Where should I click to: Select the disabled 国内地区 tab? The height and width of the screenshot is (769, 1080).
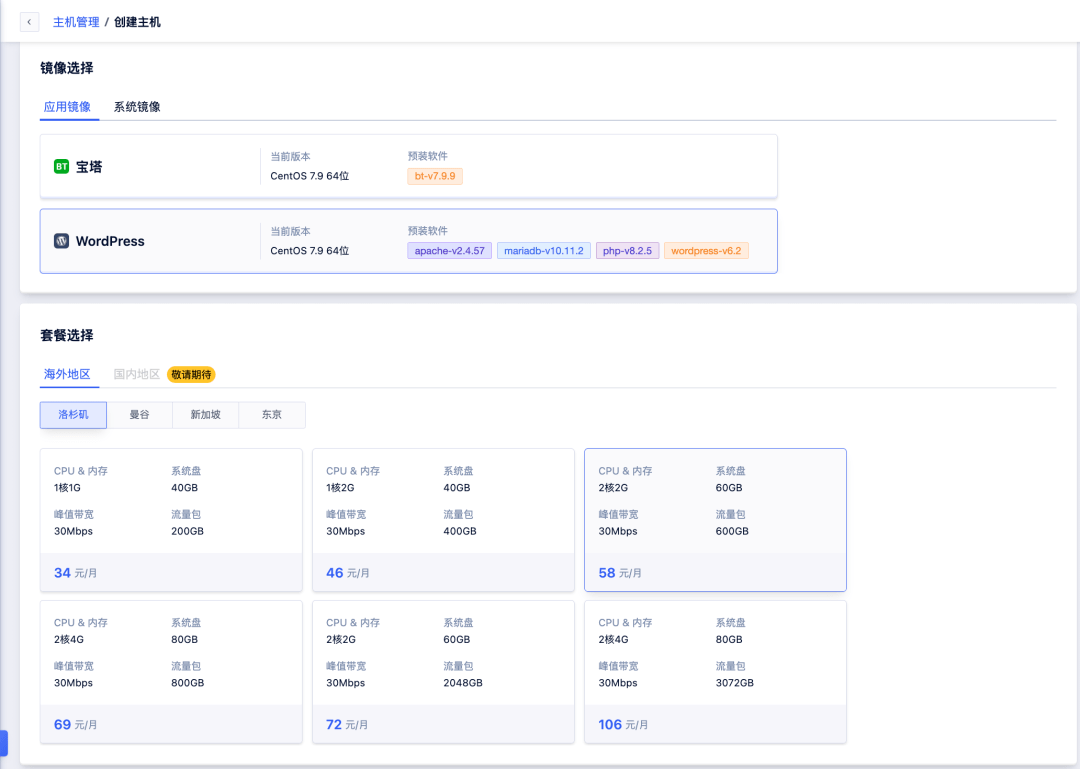[137, 374]
